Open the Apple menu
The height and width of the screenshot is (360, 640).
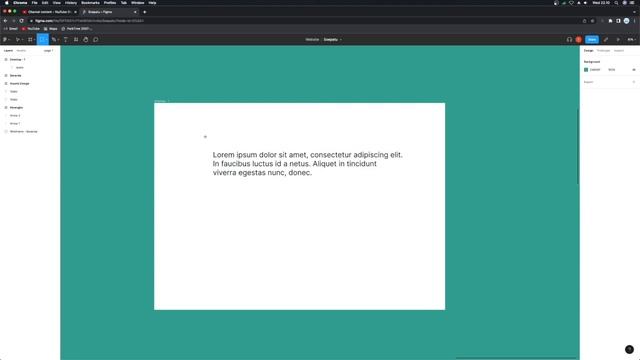(x=7, y=3)
